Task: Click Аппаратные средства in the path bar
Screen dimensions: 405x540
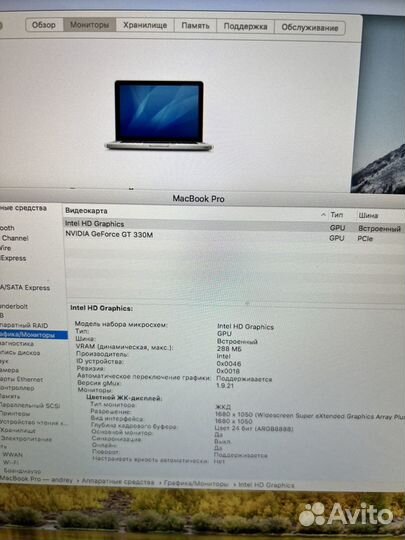Action: pyautogui.click(x=117, y=482)
